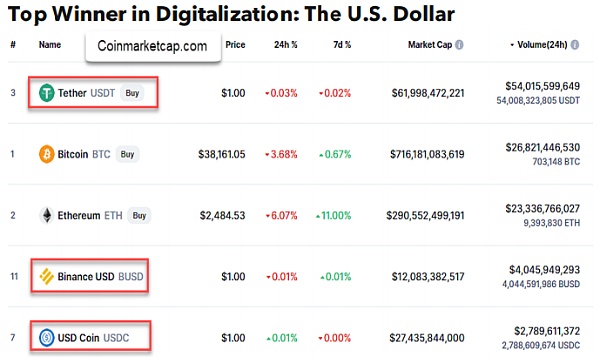Click the Ethereum diamond logo icon
Viewport: 600px width, 363px height.
(47, 215)
